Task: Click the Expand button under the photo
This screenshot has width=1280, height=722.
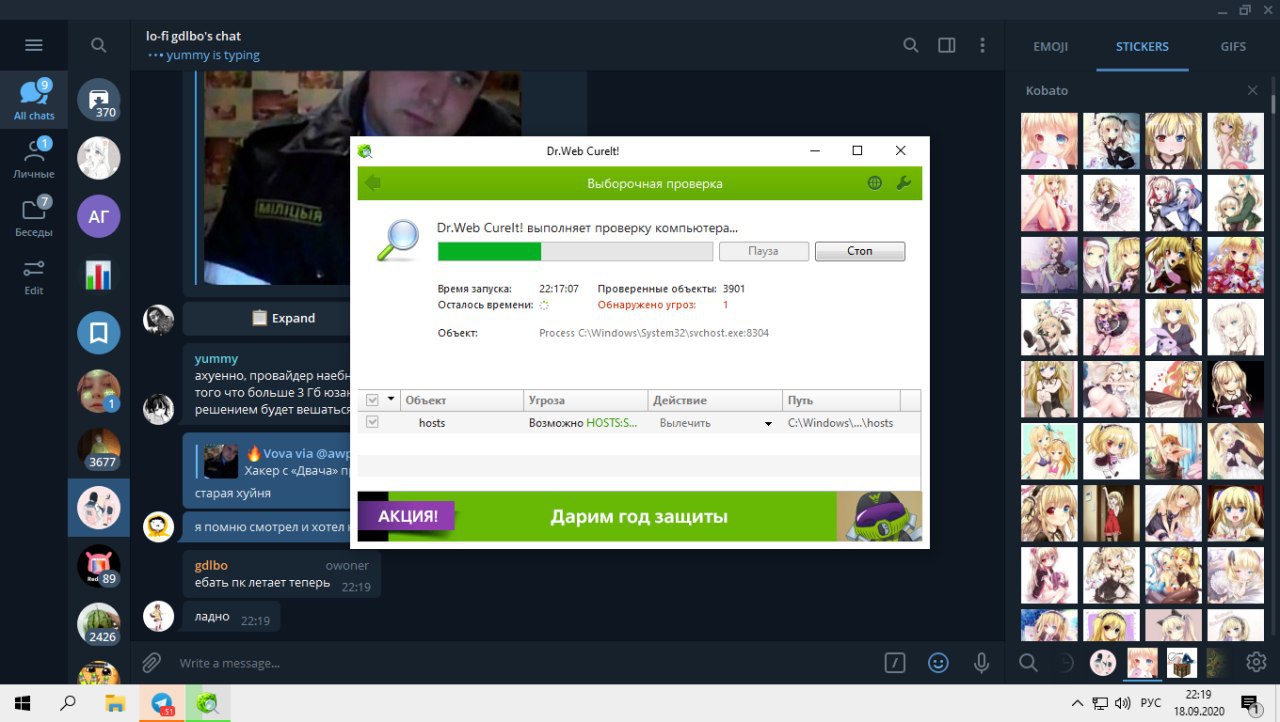Action: (282, 318)
